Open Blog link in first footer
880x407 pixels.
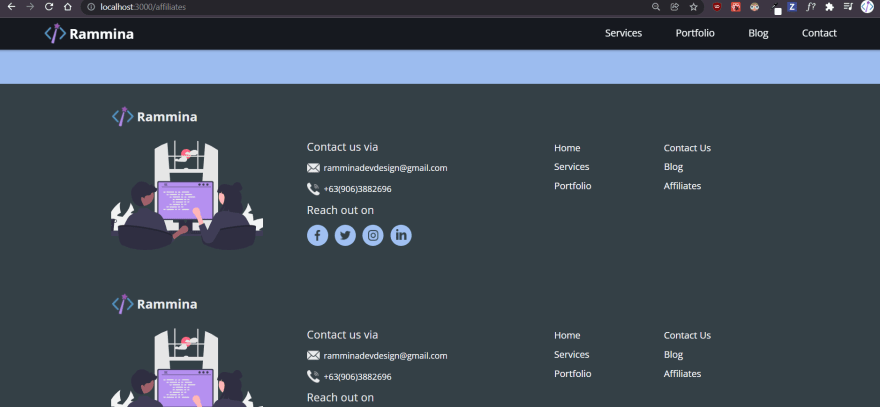point(673,167)
